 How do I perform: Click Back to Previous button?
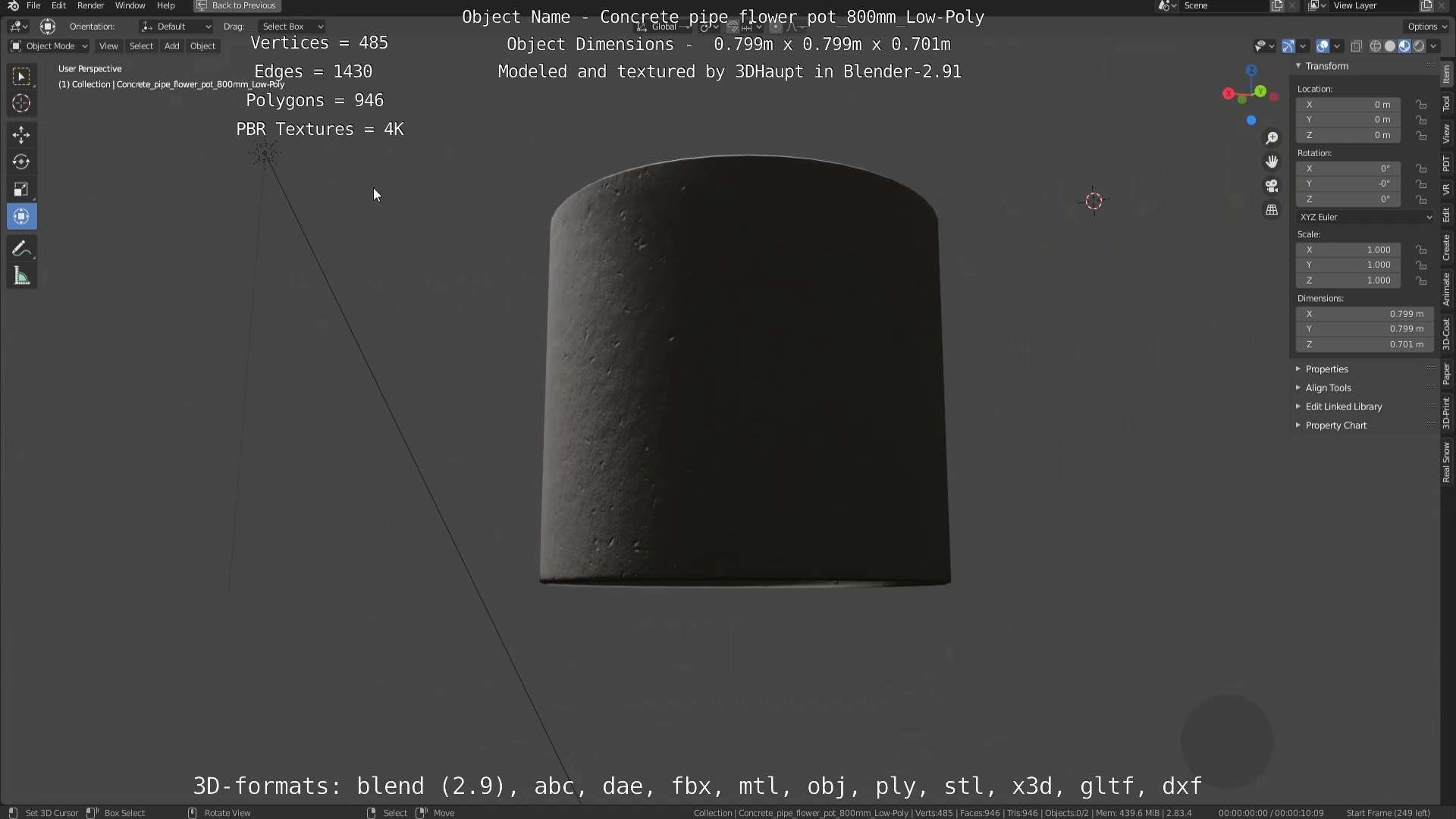(x=237, y=5)
